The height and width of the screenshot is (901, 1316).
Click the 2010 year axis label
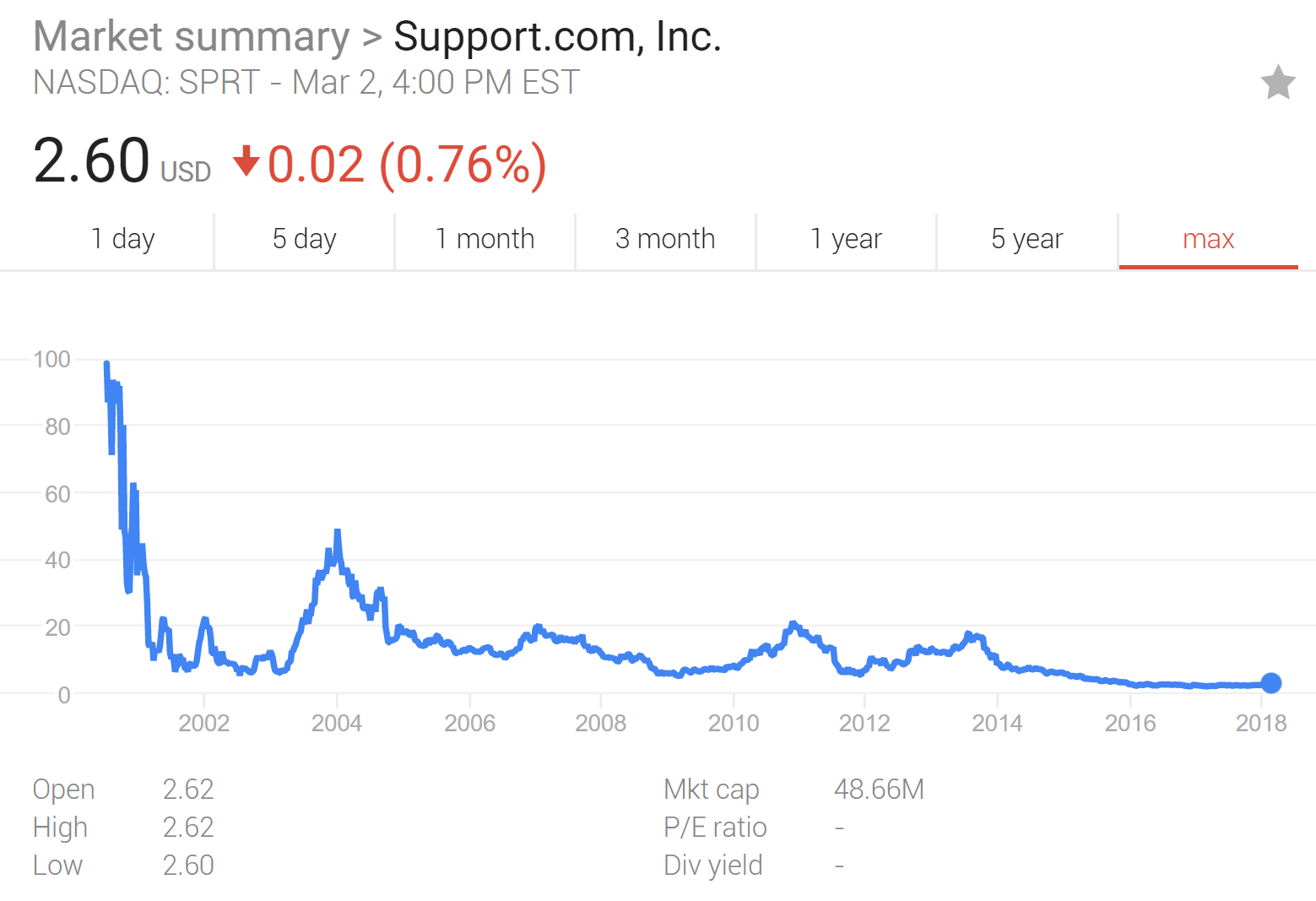734,723
